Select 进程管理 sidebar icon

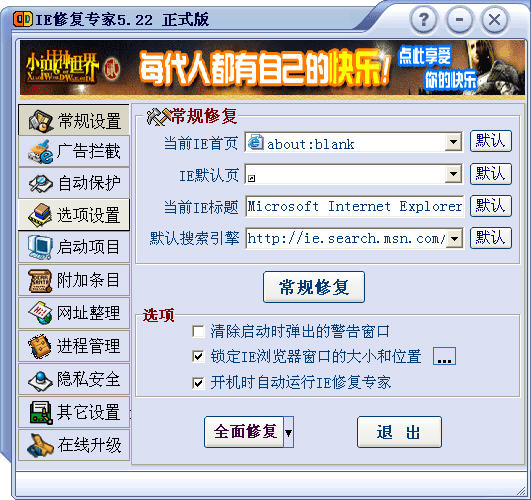click(41, 346)
